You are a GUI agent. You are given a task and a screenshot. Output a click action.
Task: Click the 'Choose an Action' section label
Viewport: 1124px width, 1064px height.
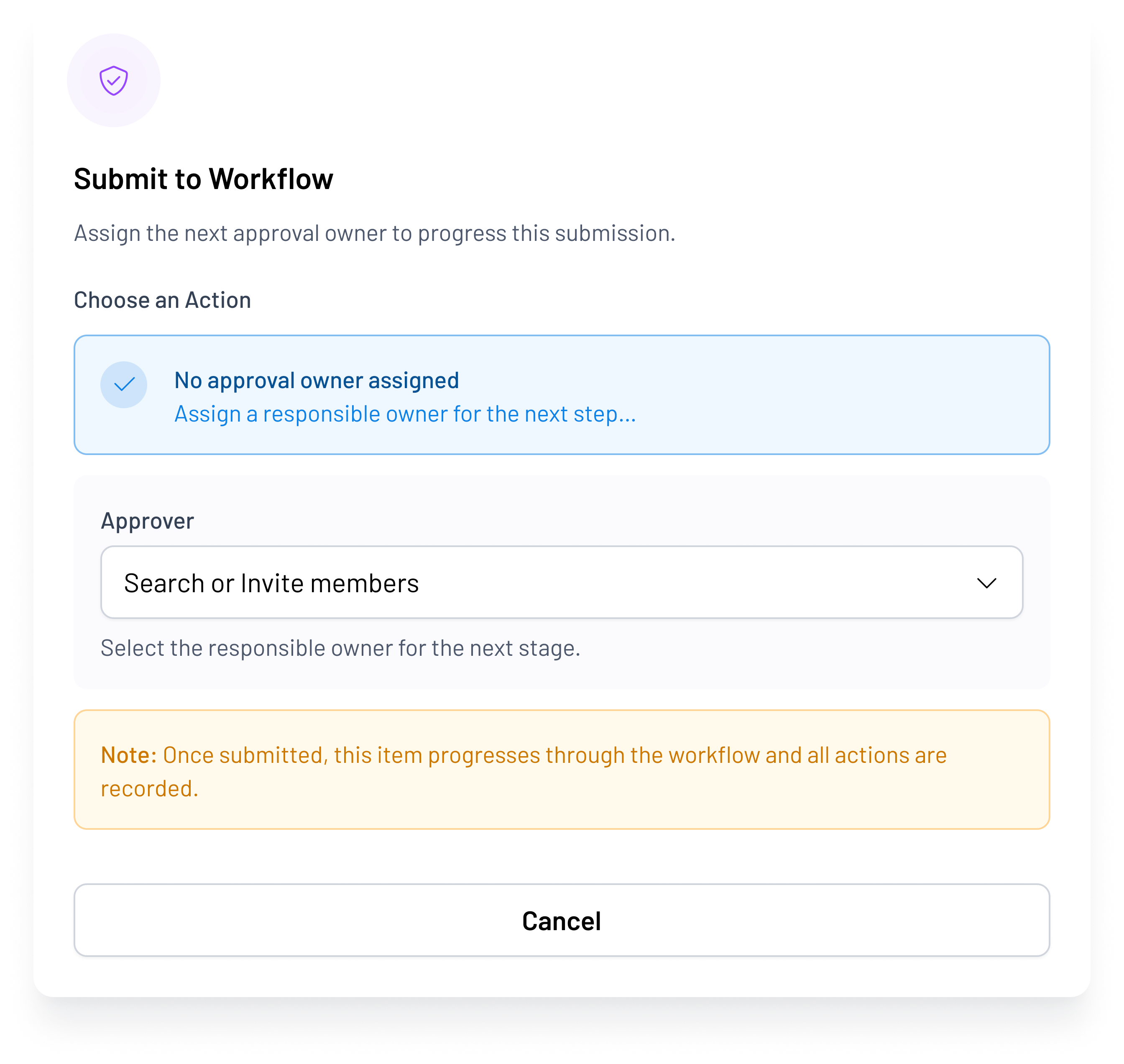[163, 299]
